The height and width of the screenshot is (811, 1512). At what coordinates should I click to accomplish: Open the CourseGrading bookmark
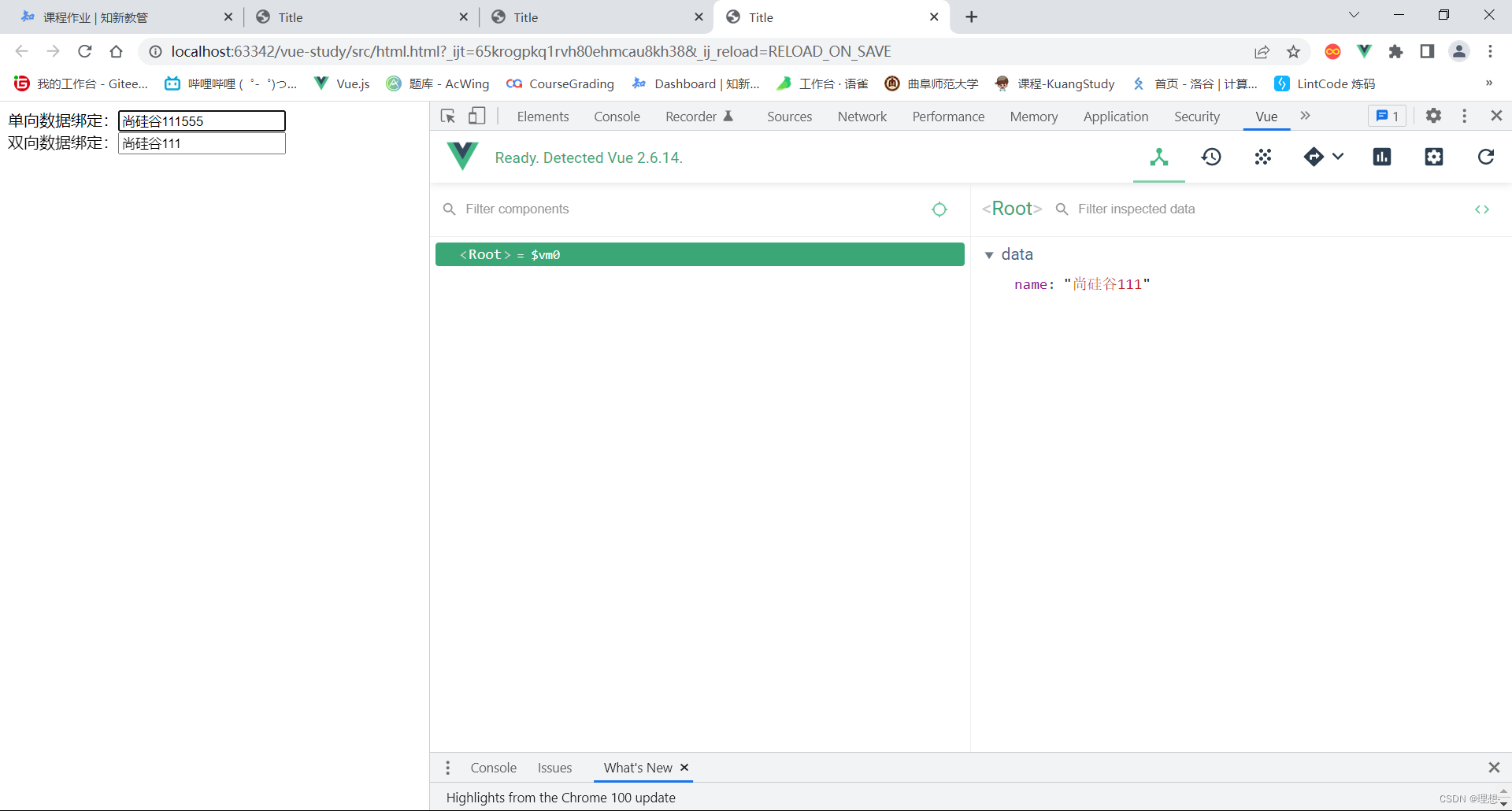(x=560, y=83)
